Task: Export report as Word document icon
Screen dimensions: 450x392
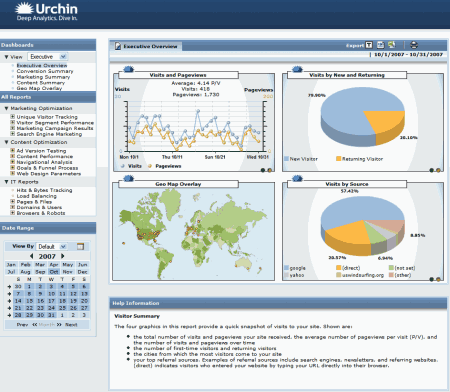Action: tap(380, 45)
